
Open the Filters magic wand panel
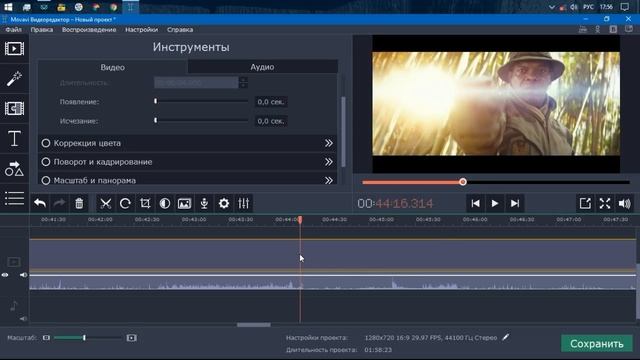point(14,79)
